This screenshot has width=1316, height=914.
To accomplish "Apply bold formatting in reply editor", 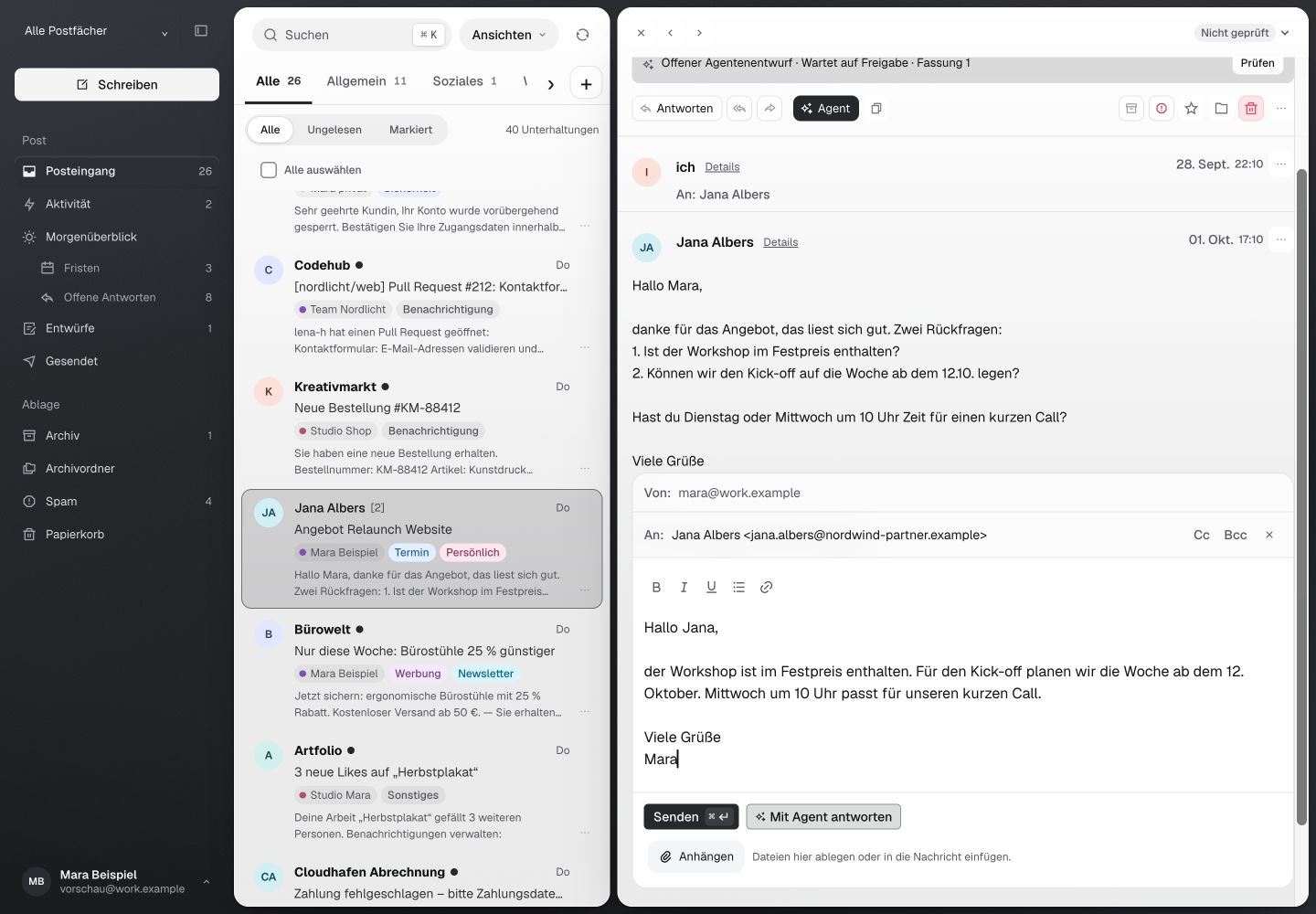I will pos(656,587).
